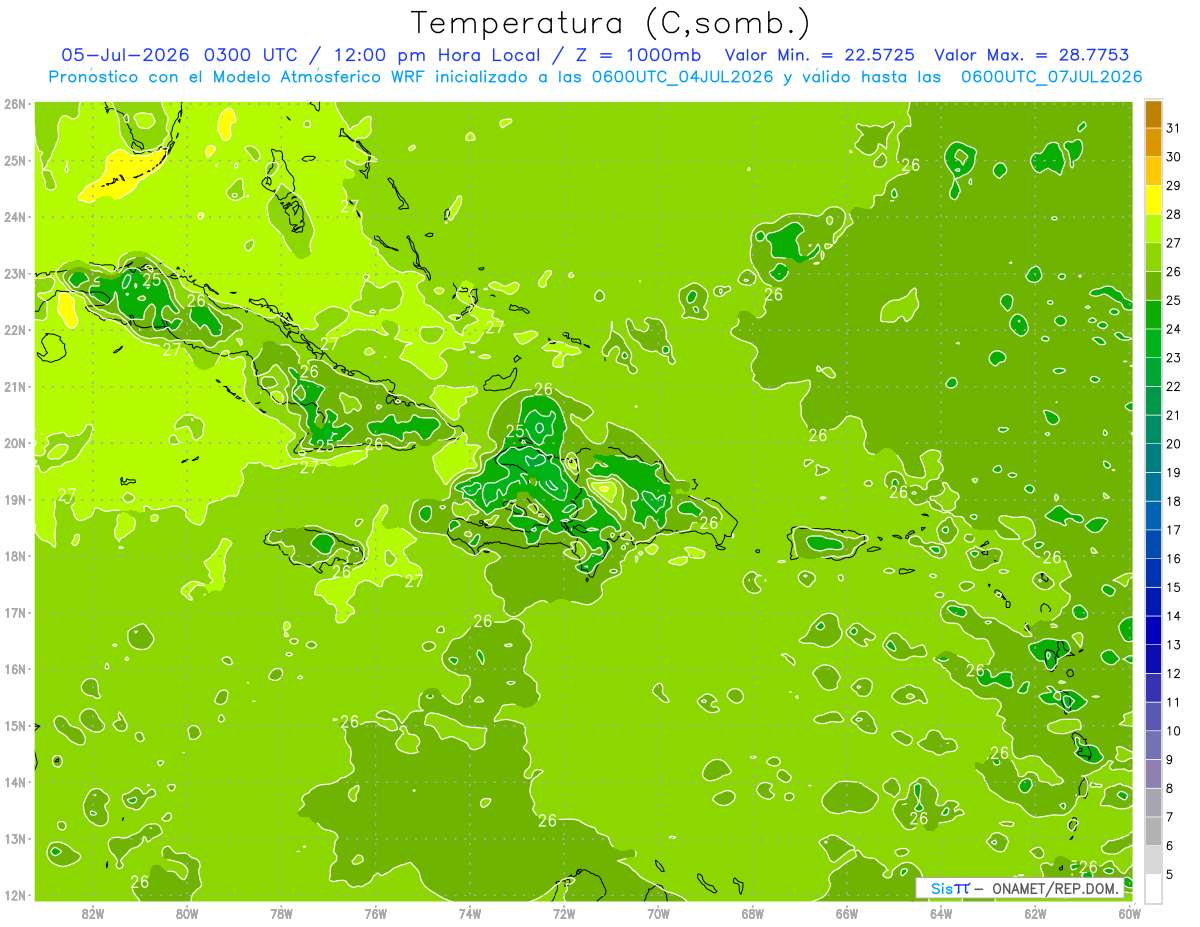Click color scale value 31
Image resolution: width=1200 pixels, height=927 pixels.
point(1173,128)
